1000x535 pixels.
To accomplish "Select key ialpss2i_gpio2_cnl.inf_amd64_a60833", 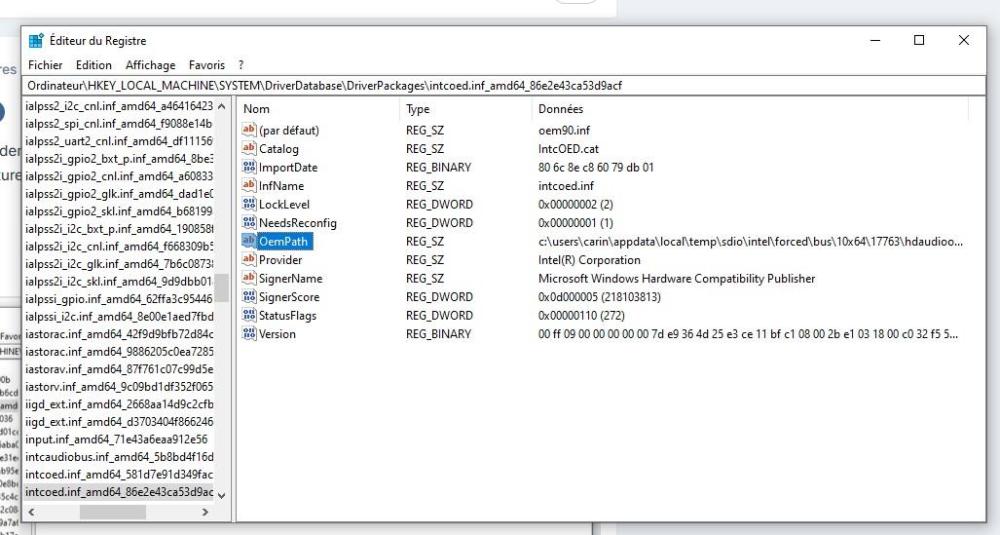I will [x=119, y=176].
